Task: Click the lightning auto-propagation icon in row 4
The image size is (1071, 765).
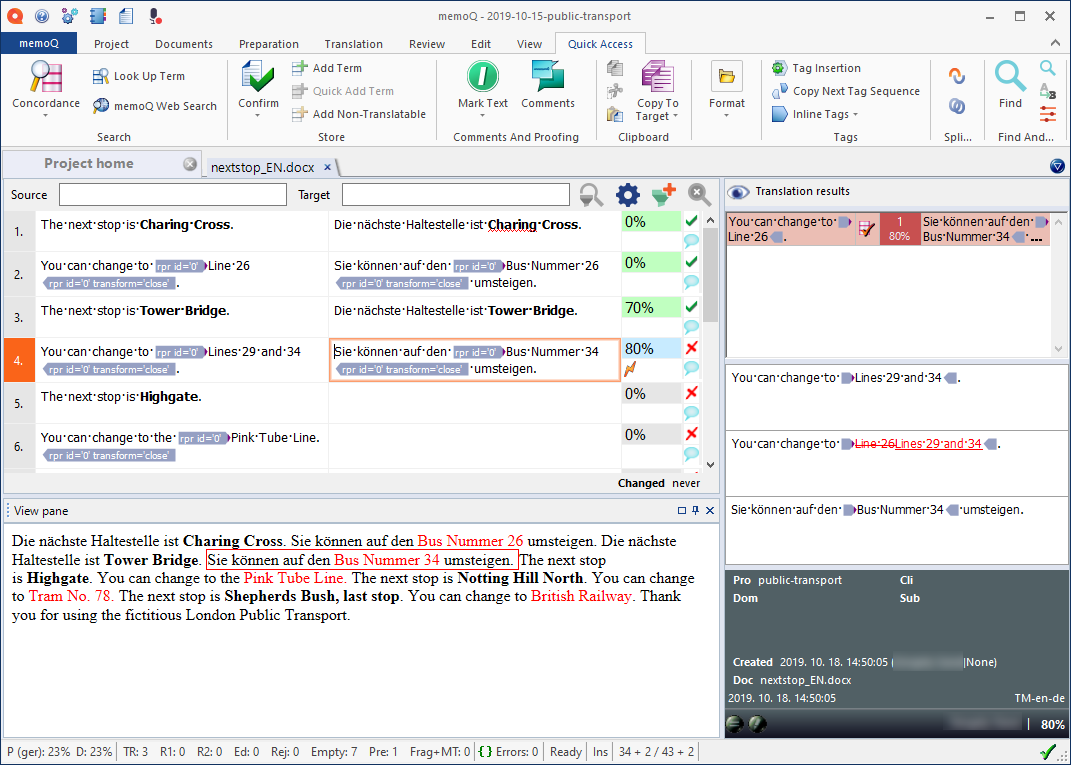Action: click(630, 370)
